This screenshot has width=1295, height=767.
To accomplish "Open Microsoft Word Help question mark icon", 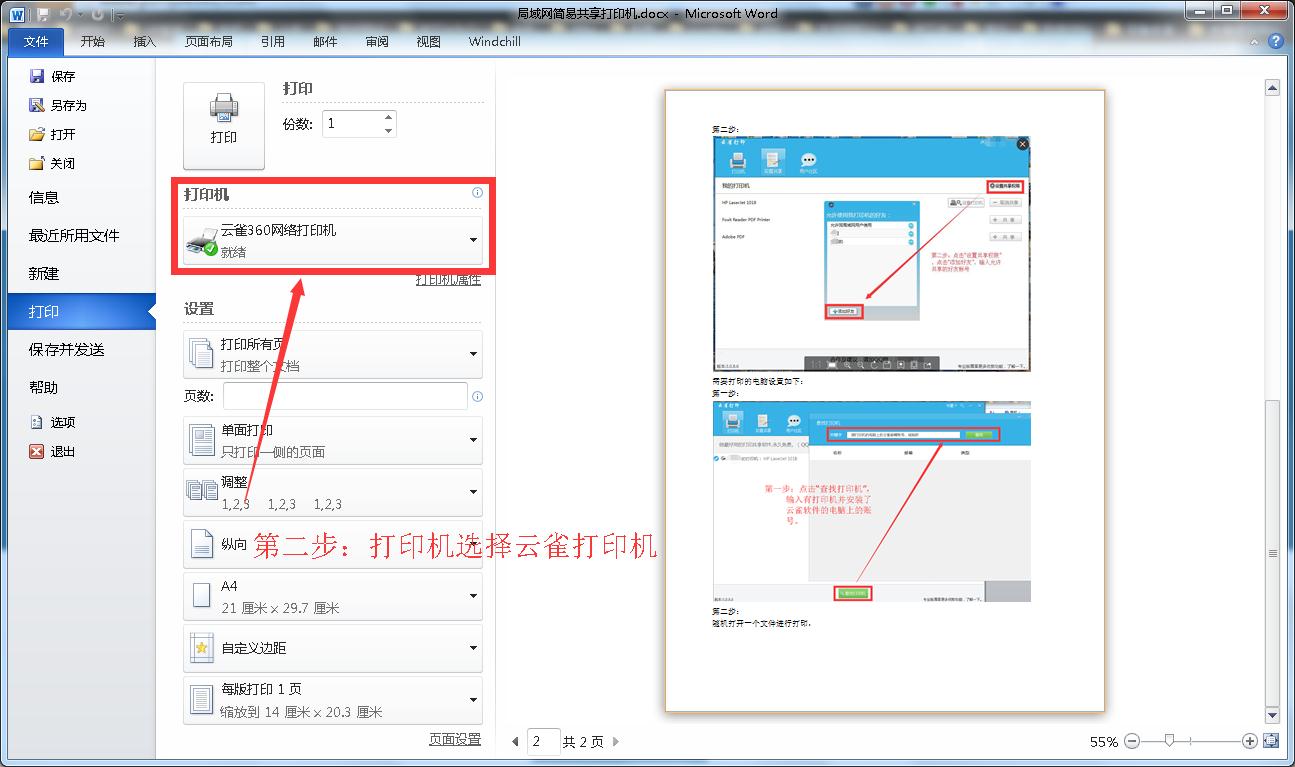I will pyautogui.click(x=1275, y=42).
